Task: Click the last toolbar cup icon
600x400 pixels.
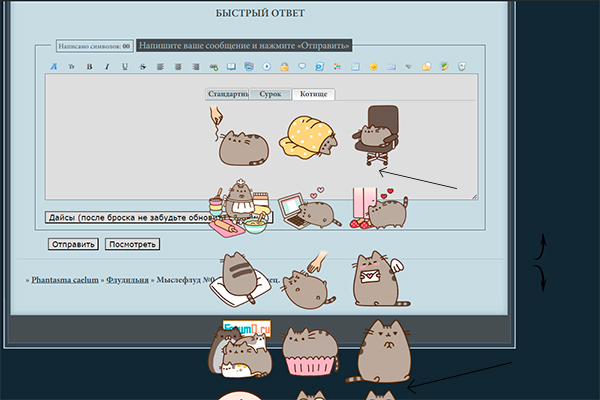Action: [462, 67]
